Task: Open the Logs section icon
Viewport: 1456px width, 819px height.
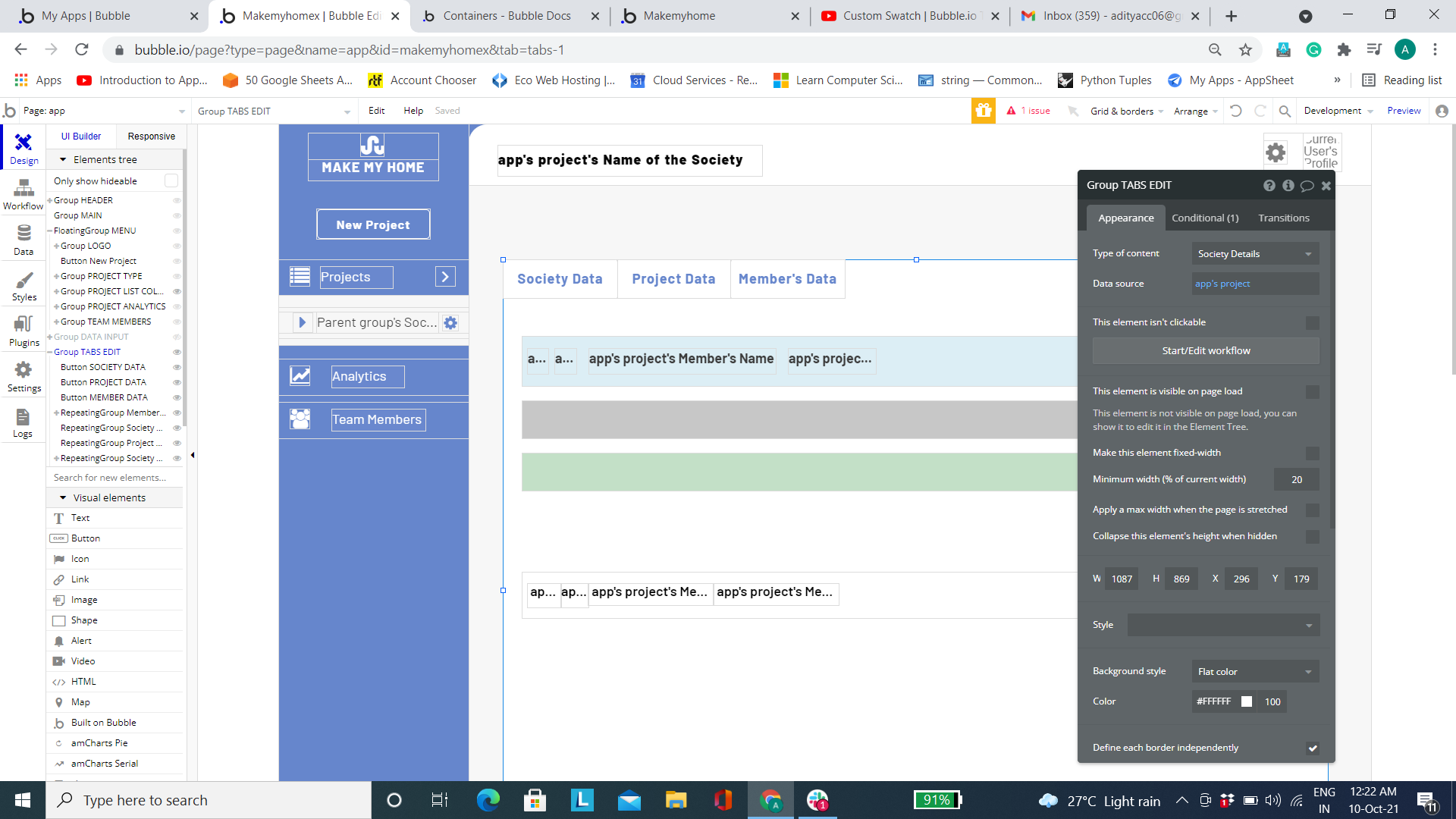Action: pyautogui.click(x=24, y=422)
